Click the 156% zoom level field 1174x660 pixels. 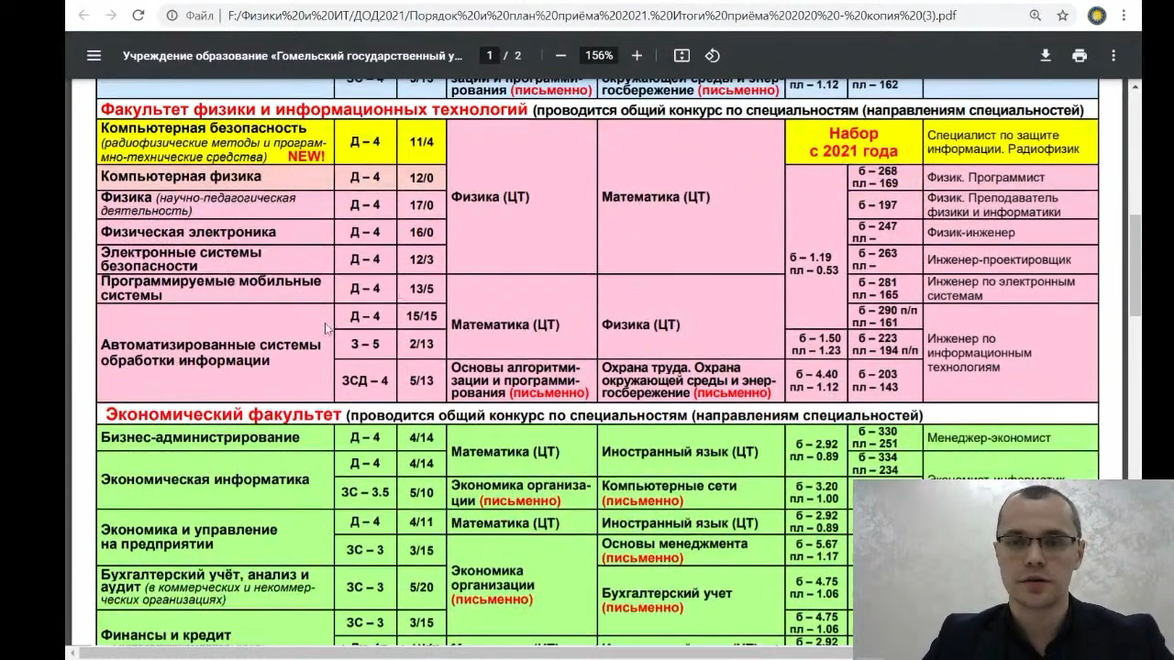coord(598,55)
